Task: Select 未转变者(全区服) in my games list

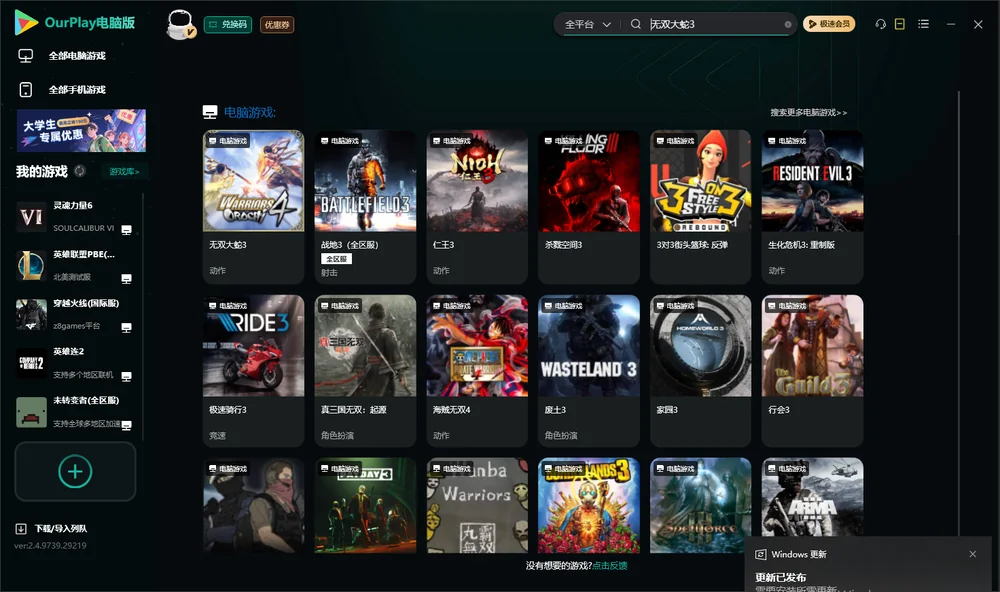Action: [x=75, y=412]
